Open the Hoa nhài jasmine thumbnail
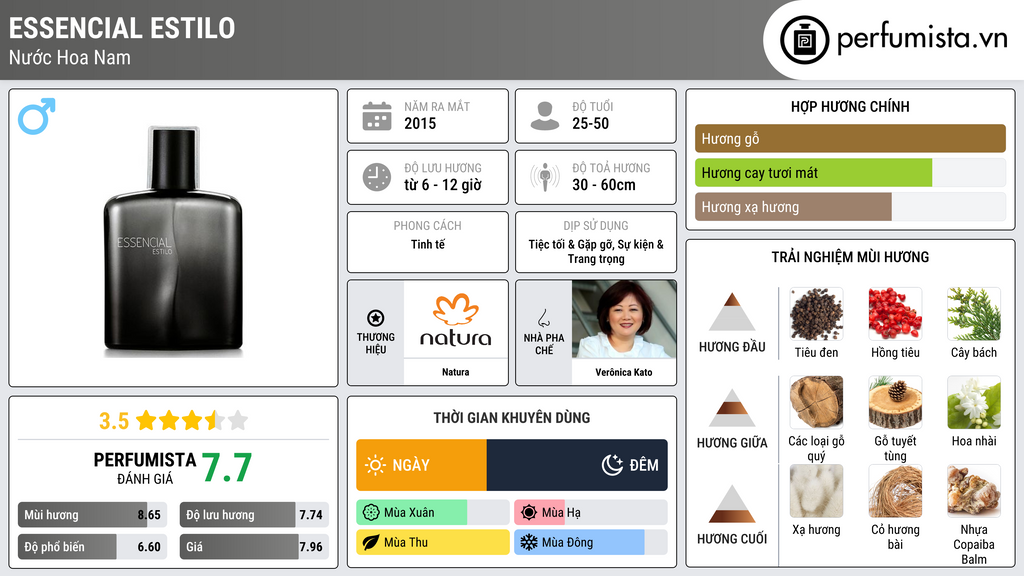This screenshot has width=1024, height=576. pos(974,402)
